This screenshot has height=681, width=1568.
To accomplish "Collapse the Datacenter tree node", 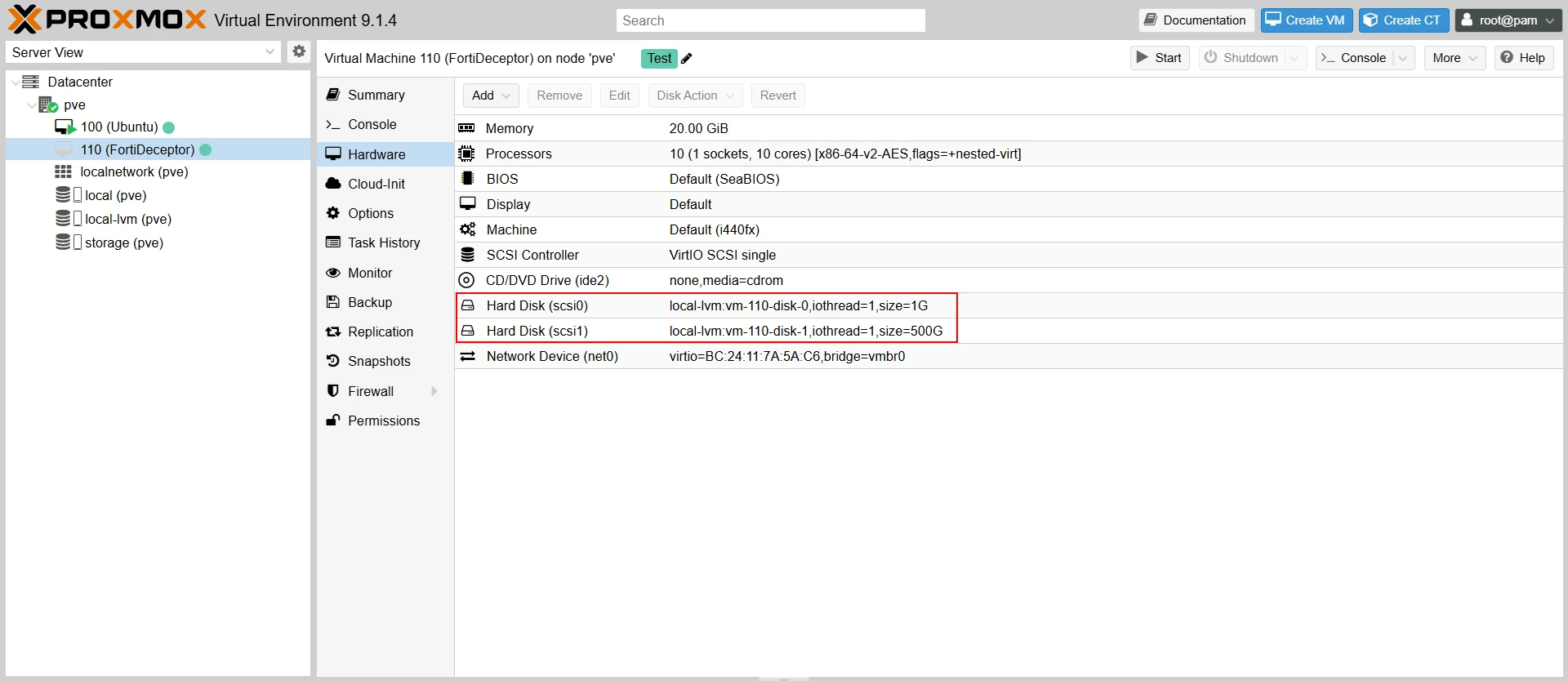I will [x=15, y=82].
